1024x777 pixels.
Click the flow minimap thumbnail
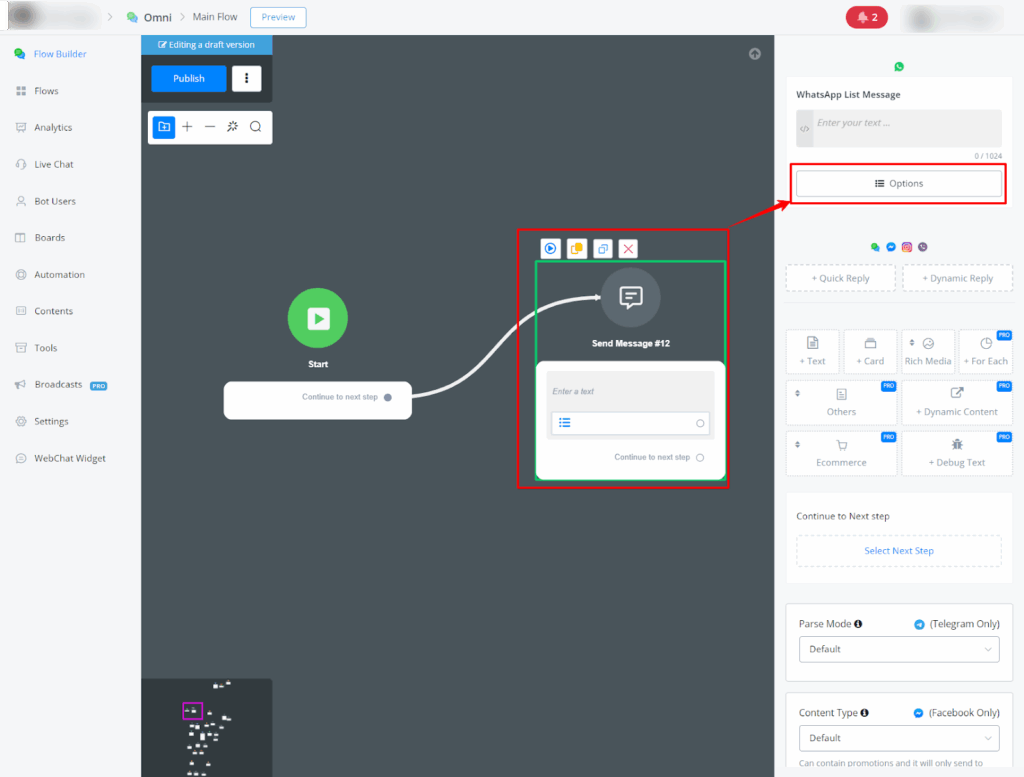pos(207,728)
